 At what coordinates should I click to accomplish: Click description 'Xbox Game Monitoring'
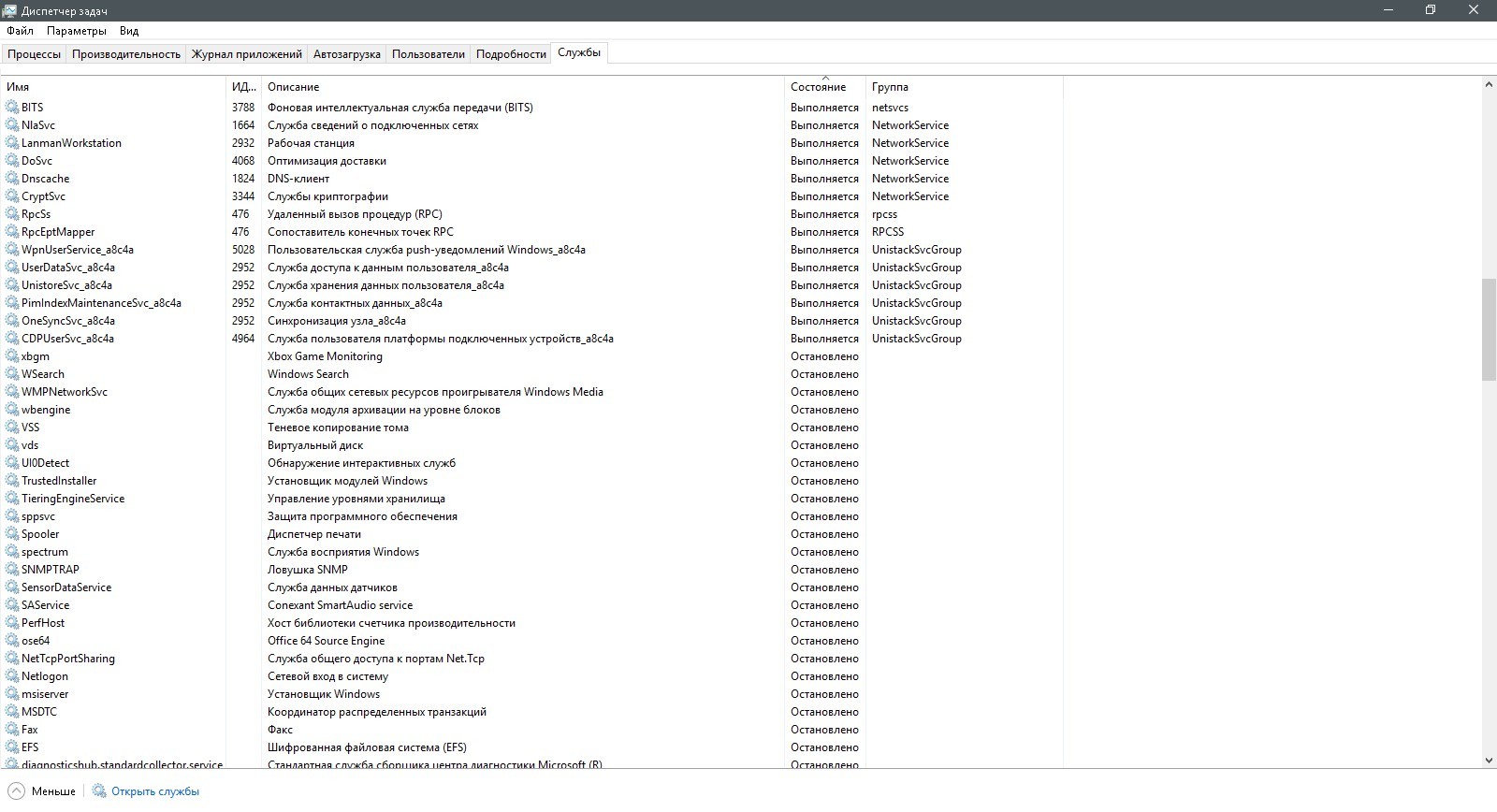click(x=325, y=356)
